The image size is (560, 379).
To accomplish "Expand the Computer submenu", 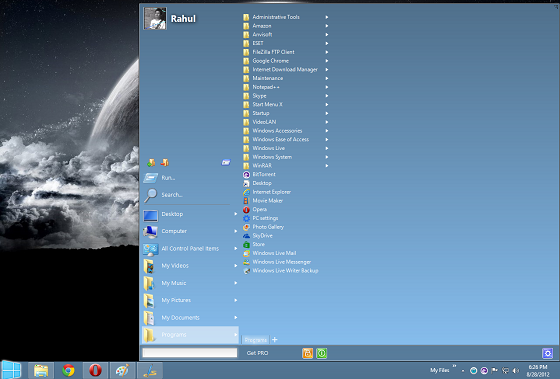I will click(x=190, y=231).
